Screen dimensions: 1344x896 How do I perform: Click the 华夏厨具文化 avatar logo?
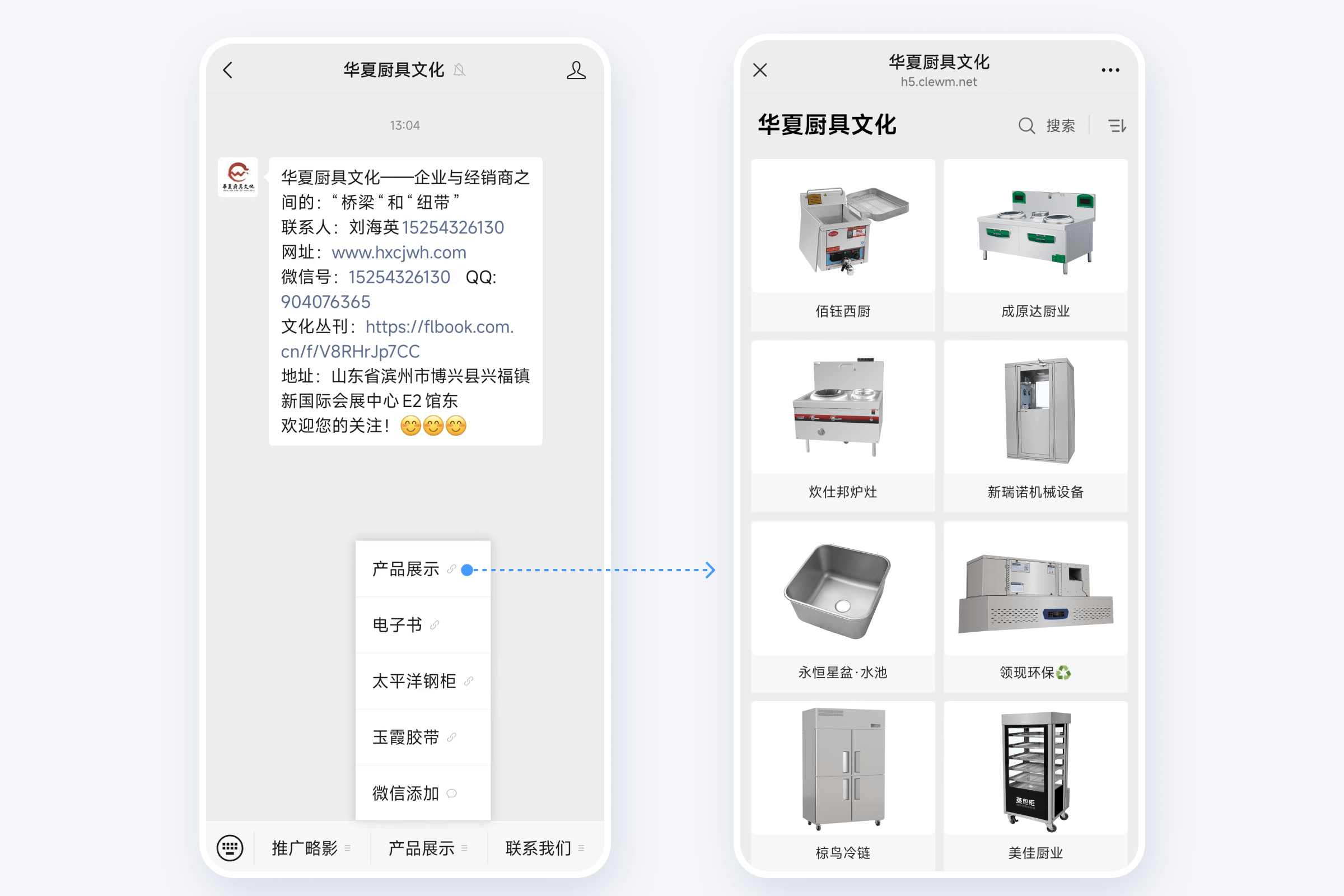click(237, 177)
